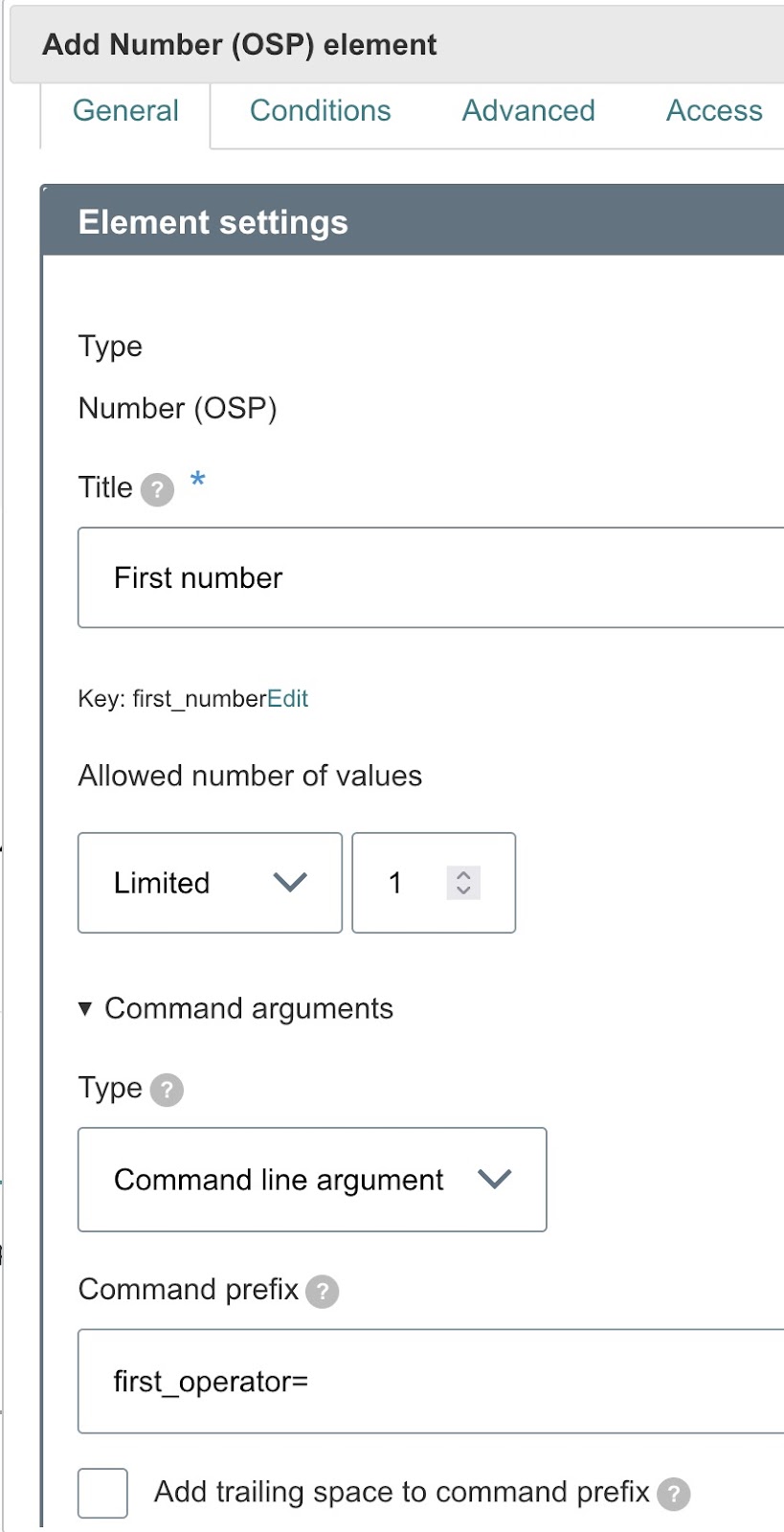
Task: Click the Title field containing First number
Action: click(431, 577)
